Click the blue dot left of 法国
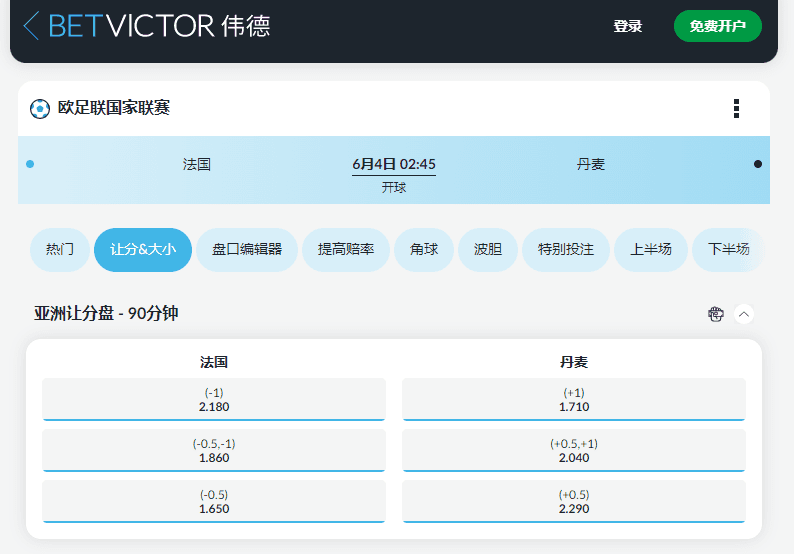Screen dimensions: 794x554 [x=30, y=164]
